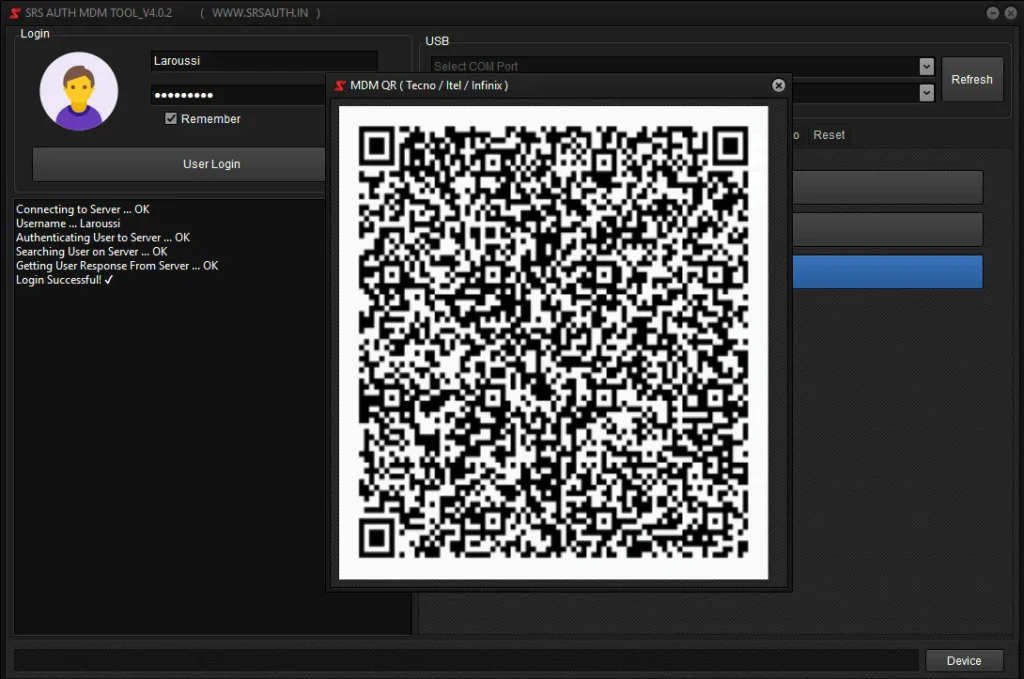This screenshot has width=1024, height=679.
Task: Click the 'Connecting to Server ... OK' line
Action: [x=83, y=210]
